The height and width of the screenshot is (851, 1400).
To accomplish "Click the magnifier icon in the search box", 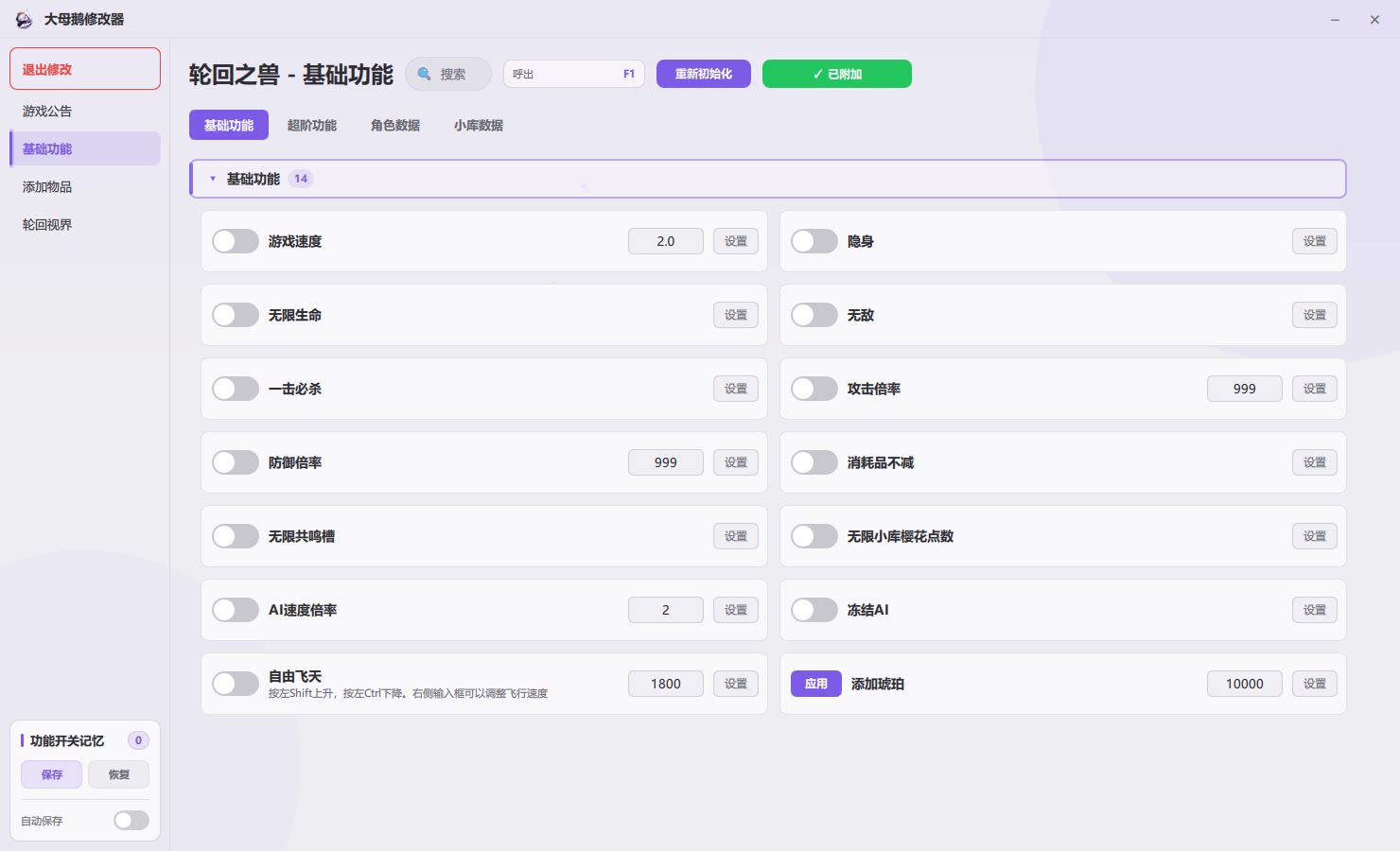I will 425,74.
